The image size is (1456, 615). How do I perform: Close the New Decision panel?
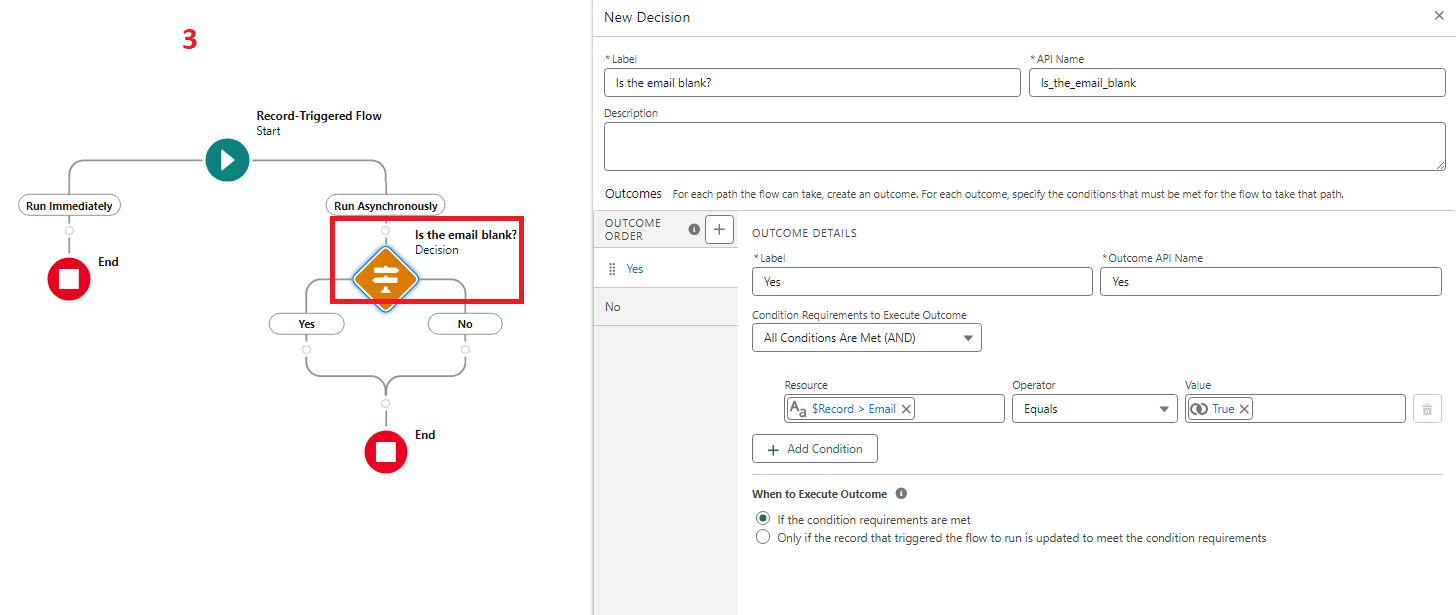(1437, 17)
